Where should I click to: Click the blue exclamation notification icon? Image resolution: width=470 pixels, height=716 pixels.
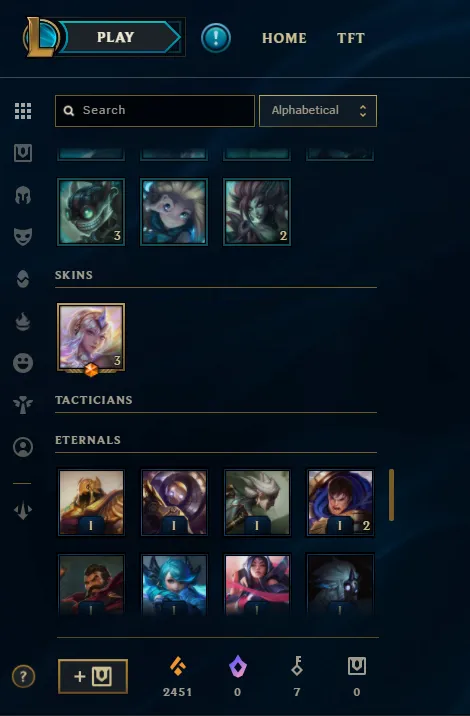216,37
